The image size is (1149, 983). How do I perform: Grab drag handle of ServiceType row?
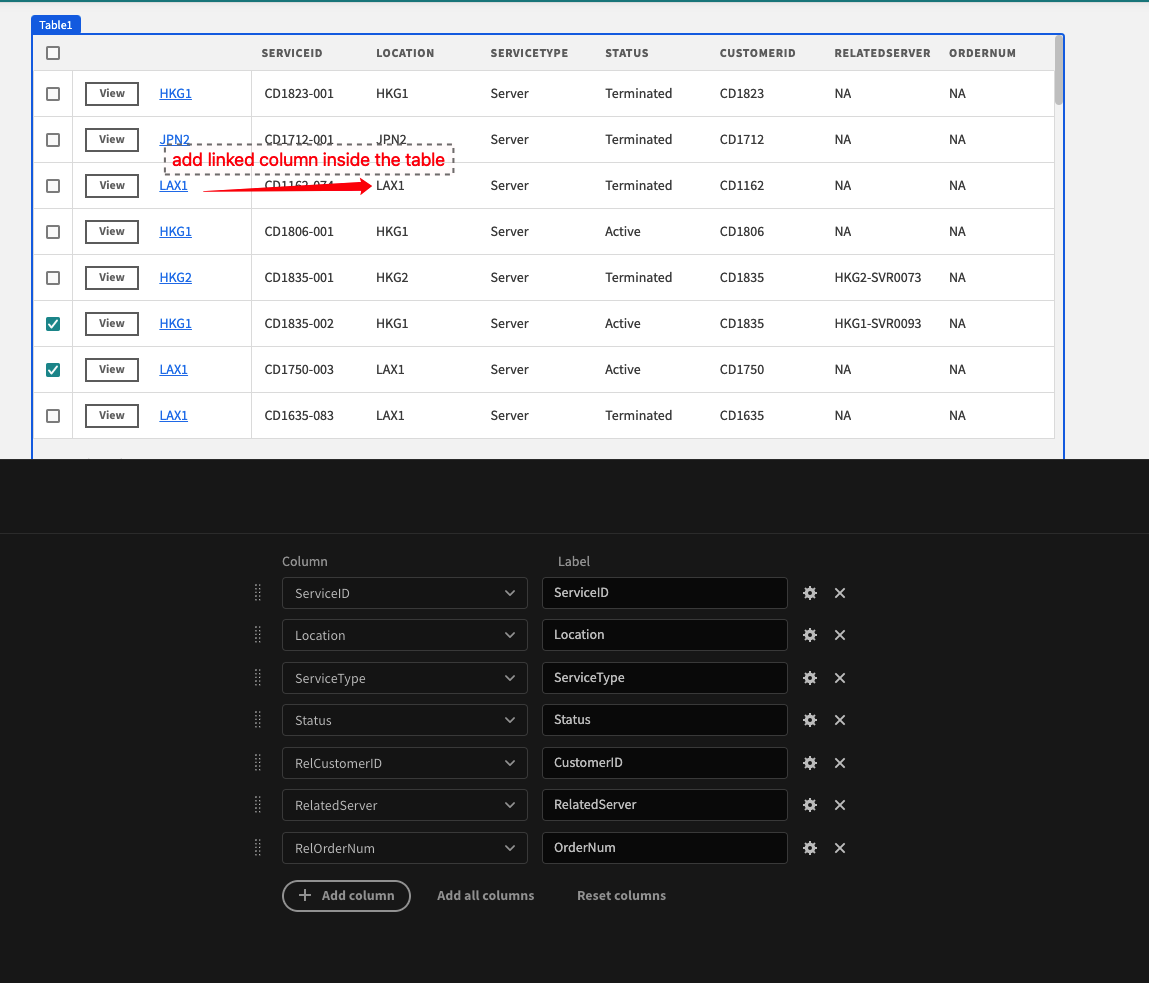258,678
